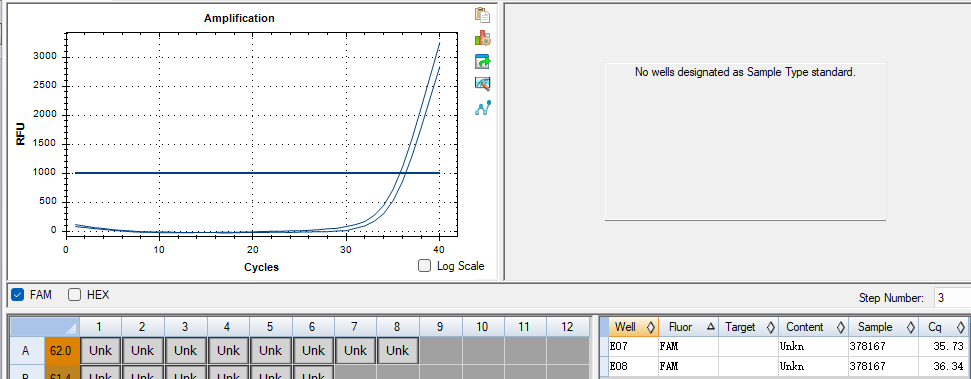Select the E07 well cell in results table
Screen dimensions: 971x379
[634, 347]
